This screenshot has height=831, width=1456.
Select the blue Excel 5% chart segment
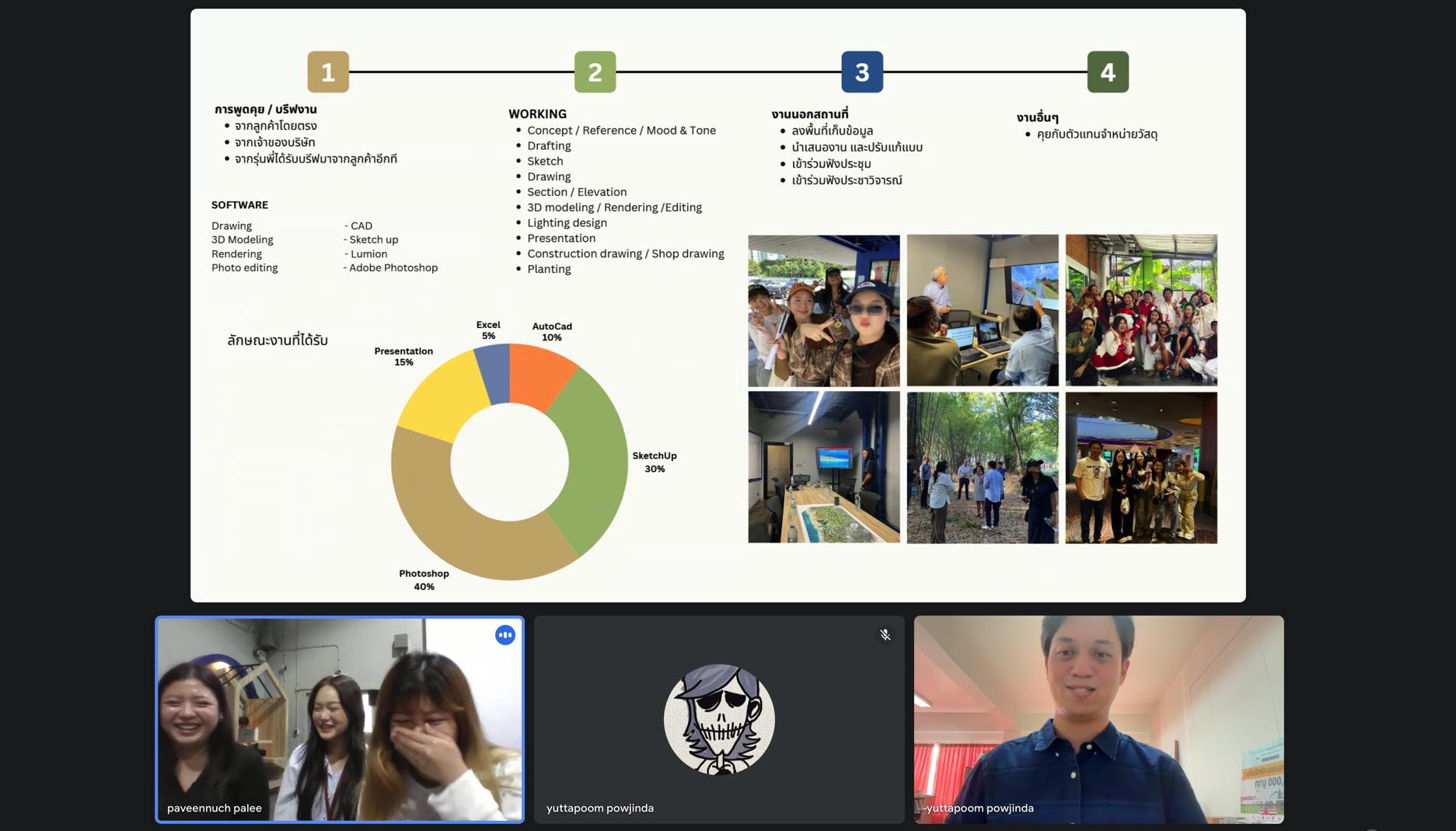tap(494, 373)
